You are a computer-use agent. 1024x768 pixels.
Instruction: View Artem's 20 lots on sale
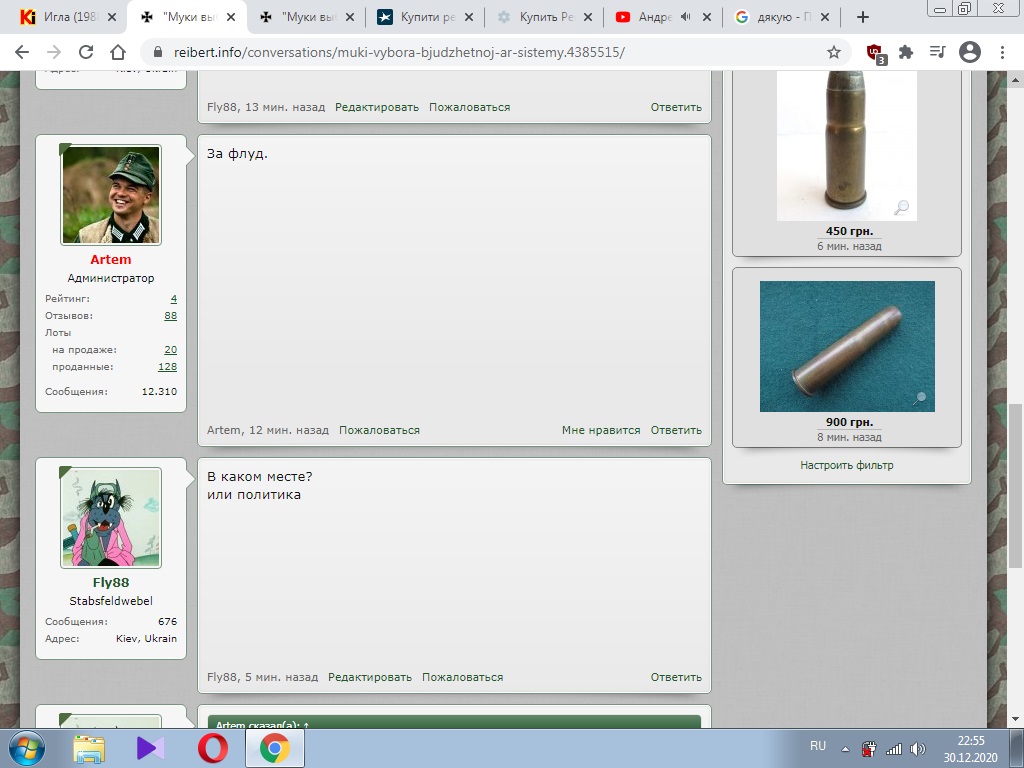[x=170, y=349]
